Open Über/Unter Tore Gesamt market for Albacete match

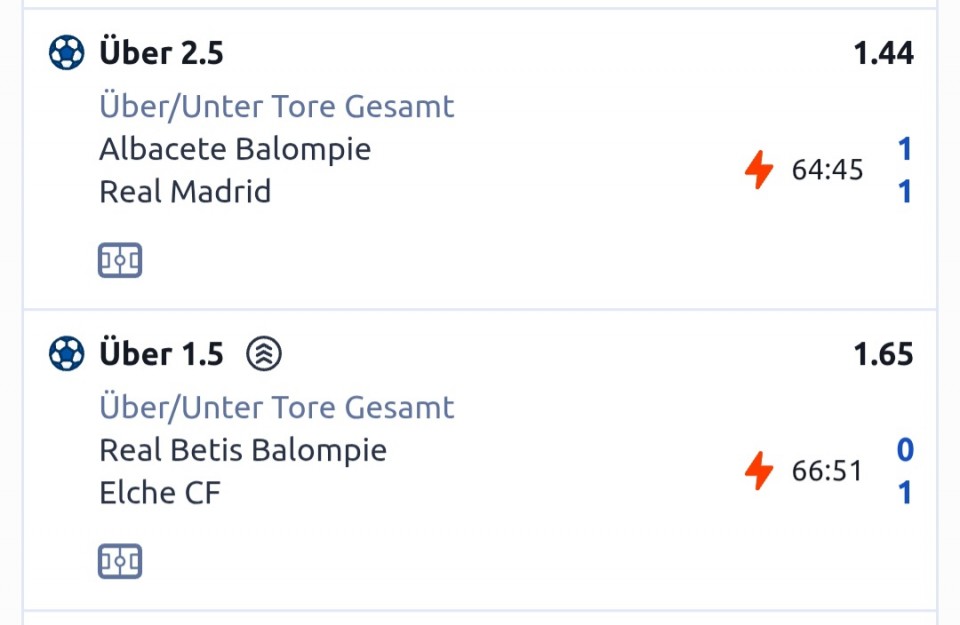tap(277, 106)
